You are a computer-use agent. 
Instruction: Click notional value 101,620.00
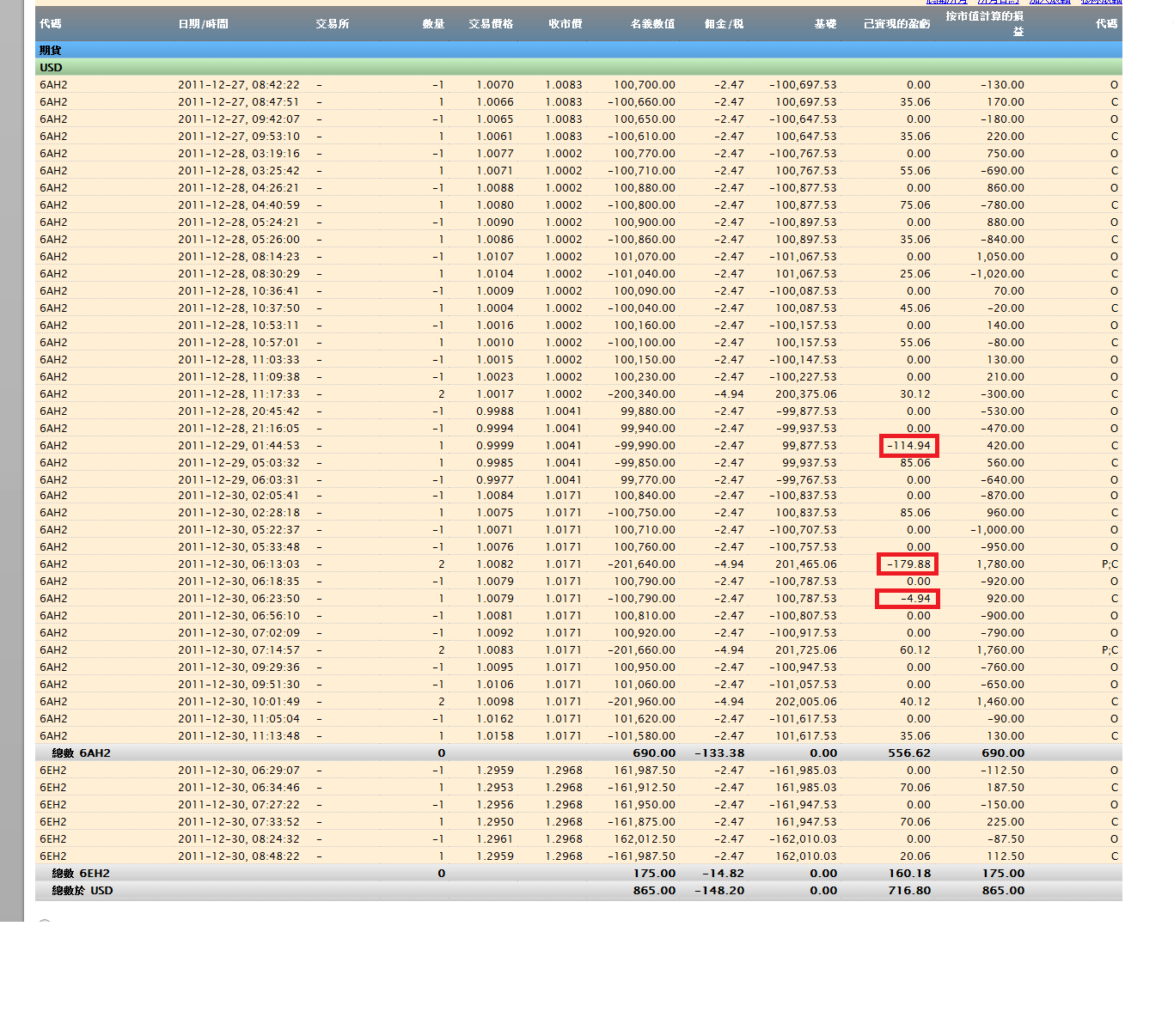point(645,719)
